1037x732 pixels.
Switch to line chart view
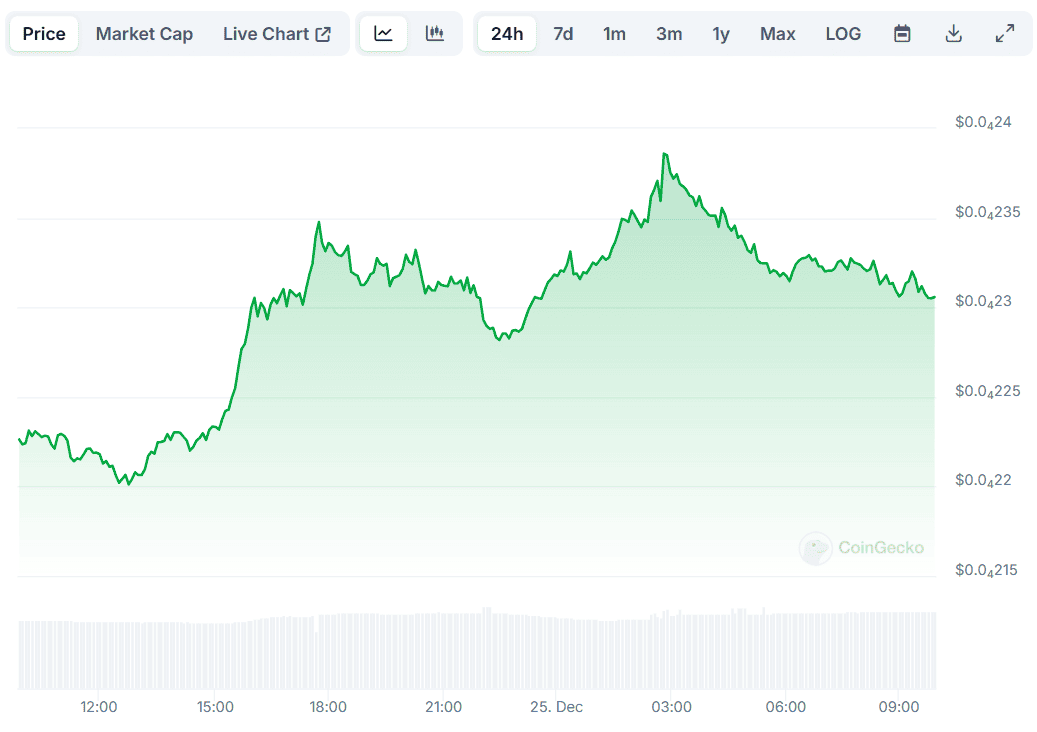[x=383, y=34]
